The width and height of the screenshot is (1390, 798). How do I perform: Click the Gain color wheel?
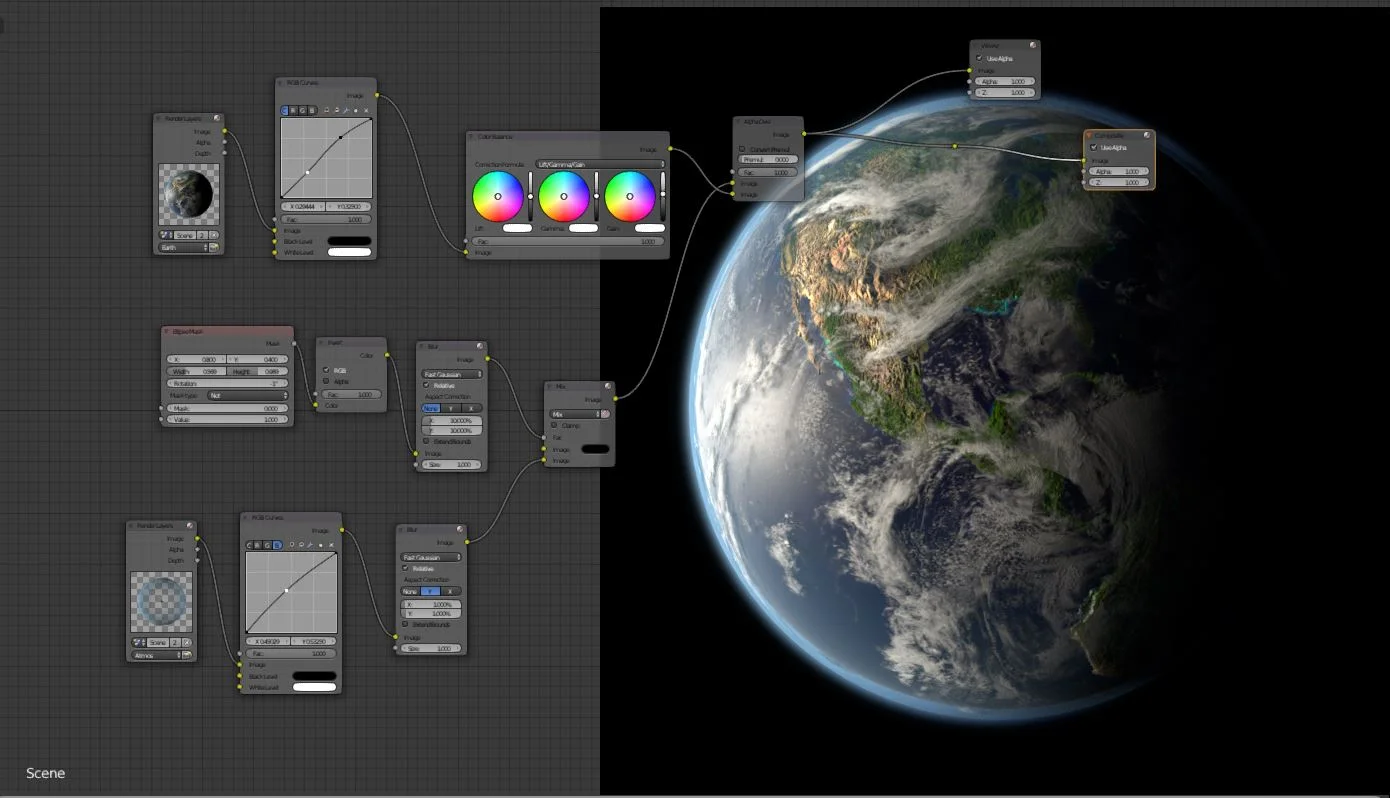click(x=630, y=196)
